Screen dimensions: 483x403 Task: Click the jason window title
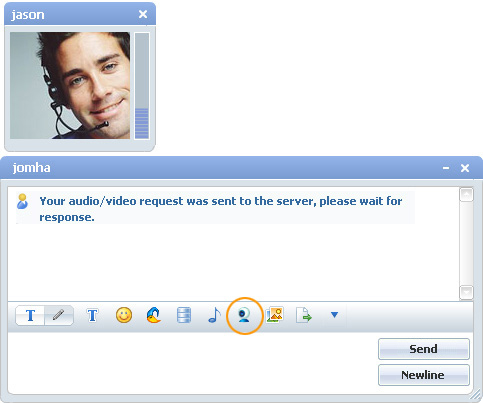(x=28, y=15)
